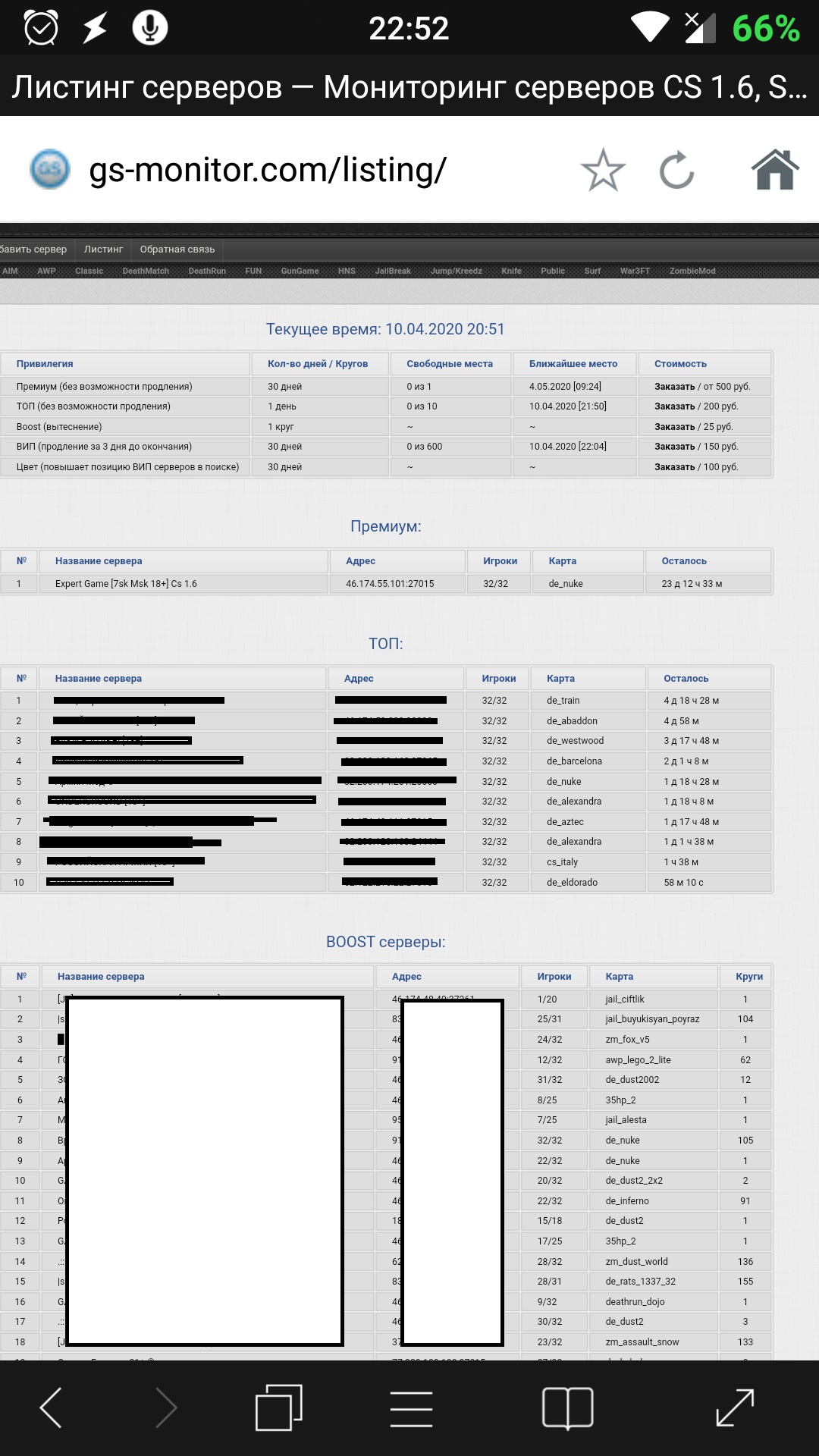819x1456 pixels.
Task: Select the DeathRun category tab
Action: (x=207, y=271)
